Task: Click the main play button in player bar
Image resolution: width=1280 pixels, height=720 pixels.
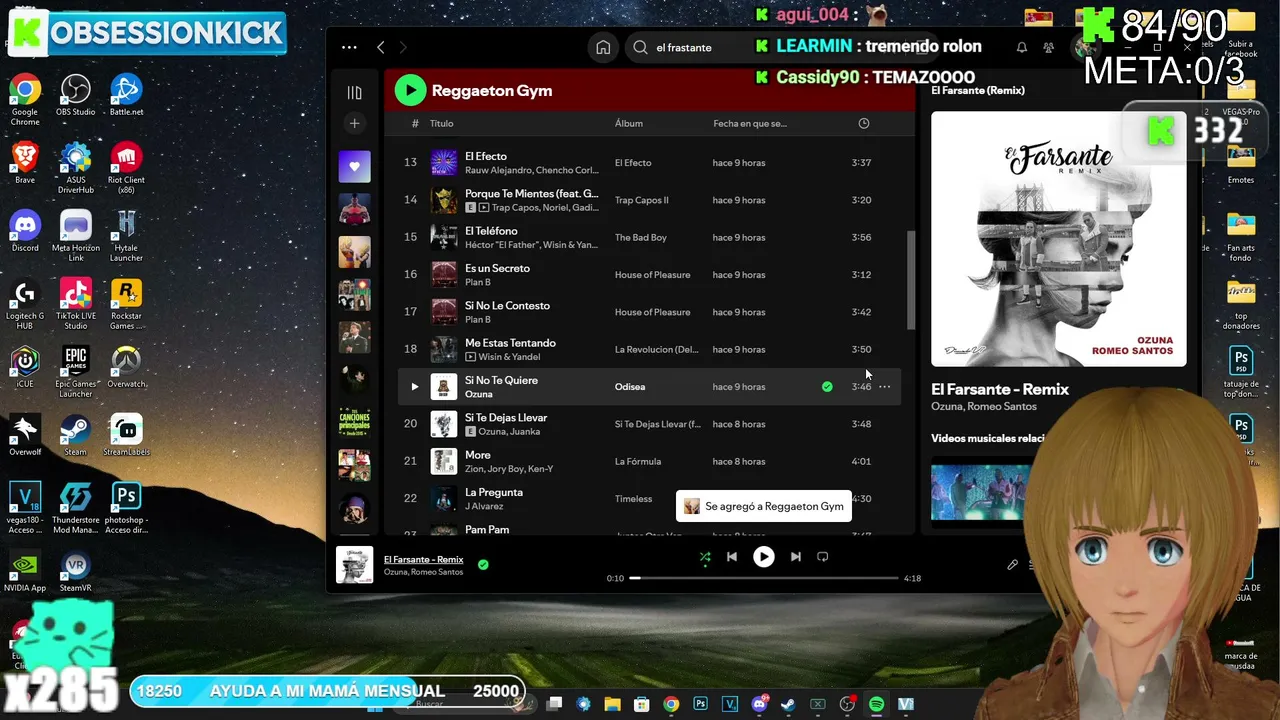Action: click(763, 557)
